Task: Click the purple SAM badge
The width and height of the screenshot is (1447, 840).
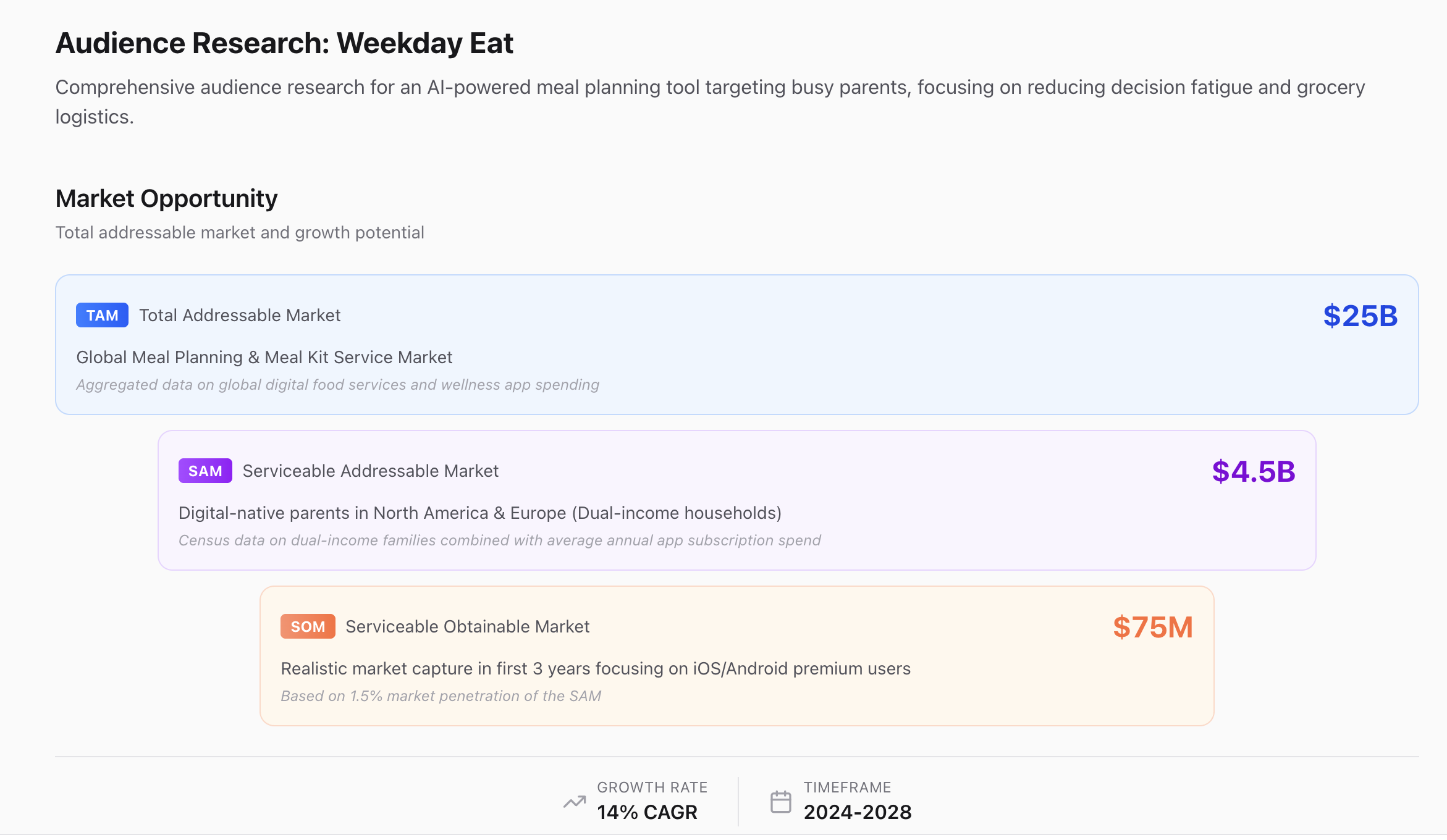Action: coord(205,471)
